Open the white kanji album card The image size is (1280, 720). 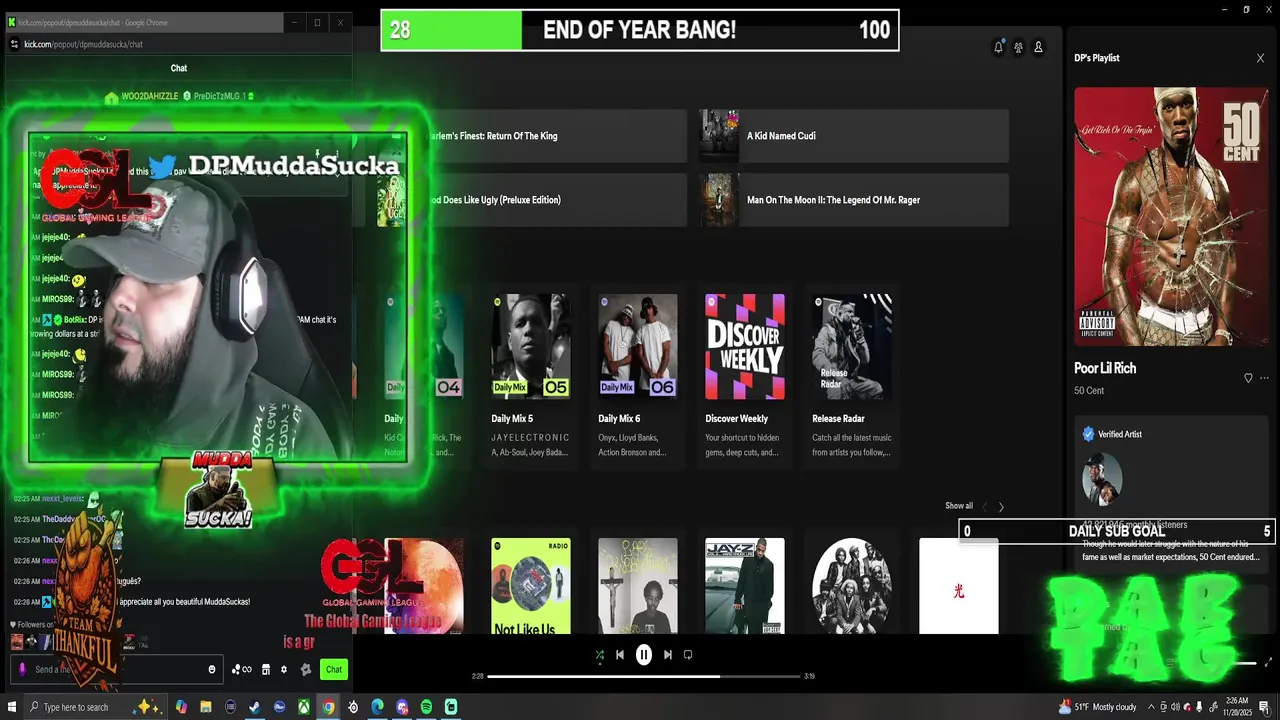coord(958,586)
